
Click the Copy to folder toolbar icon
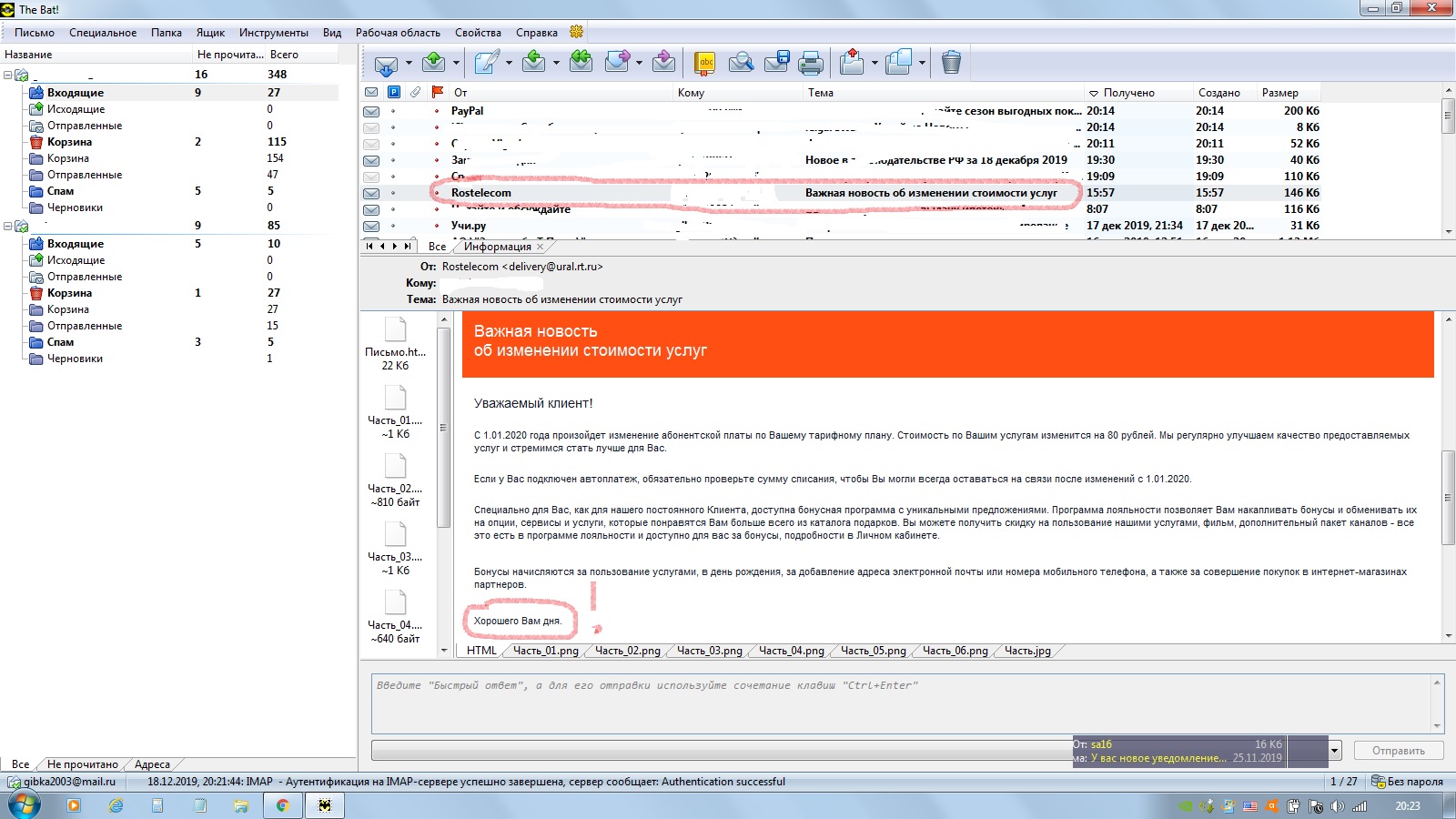coord(899,63)
